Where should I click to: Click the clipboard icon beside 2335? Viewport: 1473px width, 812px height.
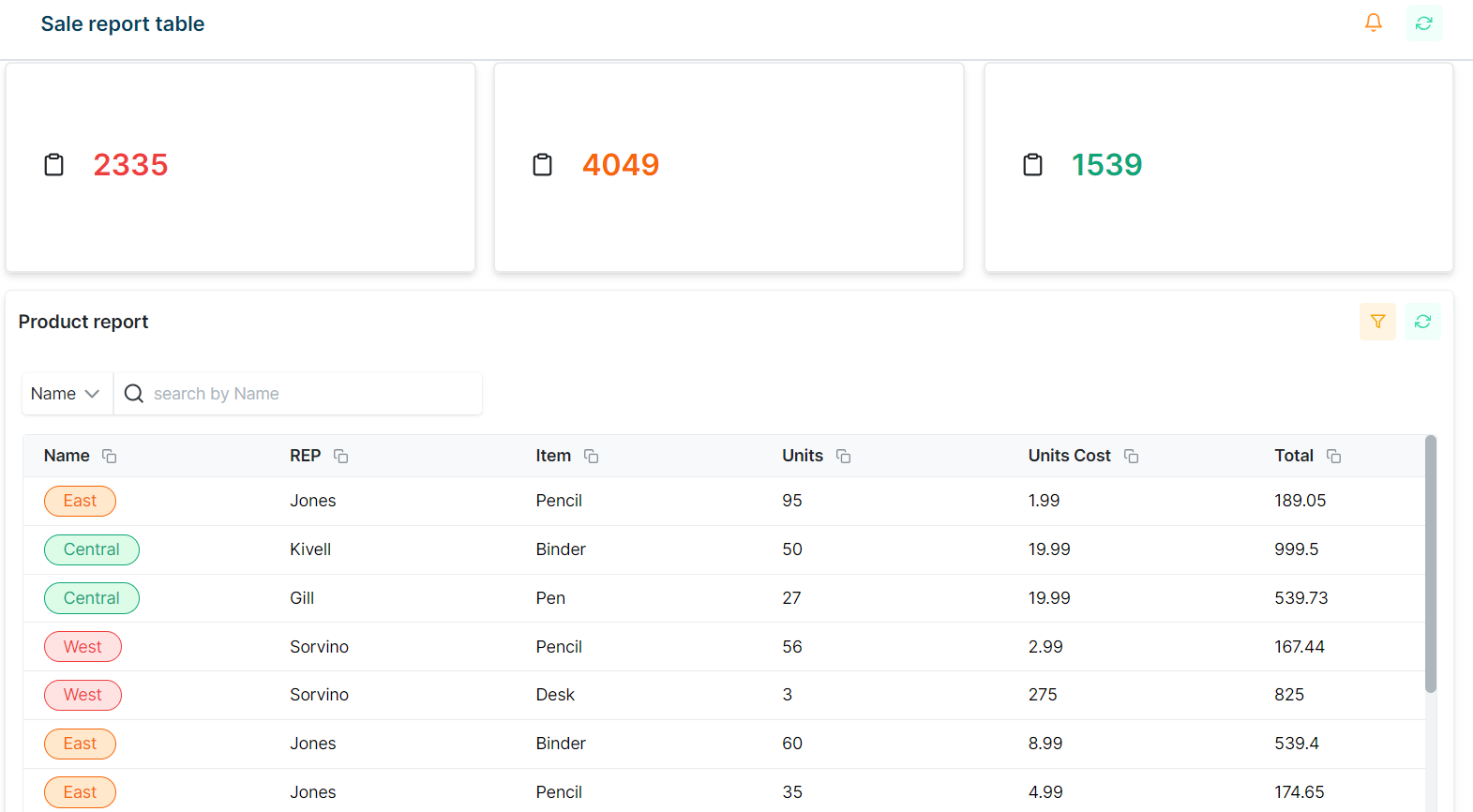click(54, 165)
